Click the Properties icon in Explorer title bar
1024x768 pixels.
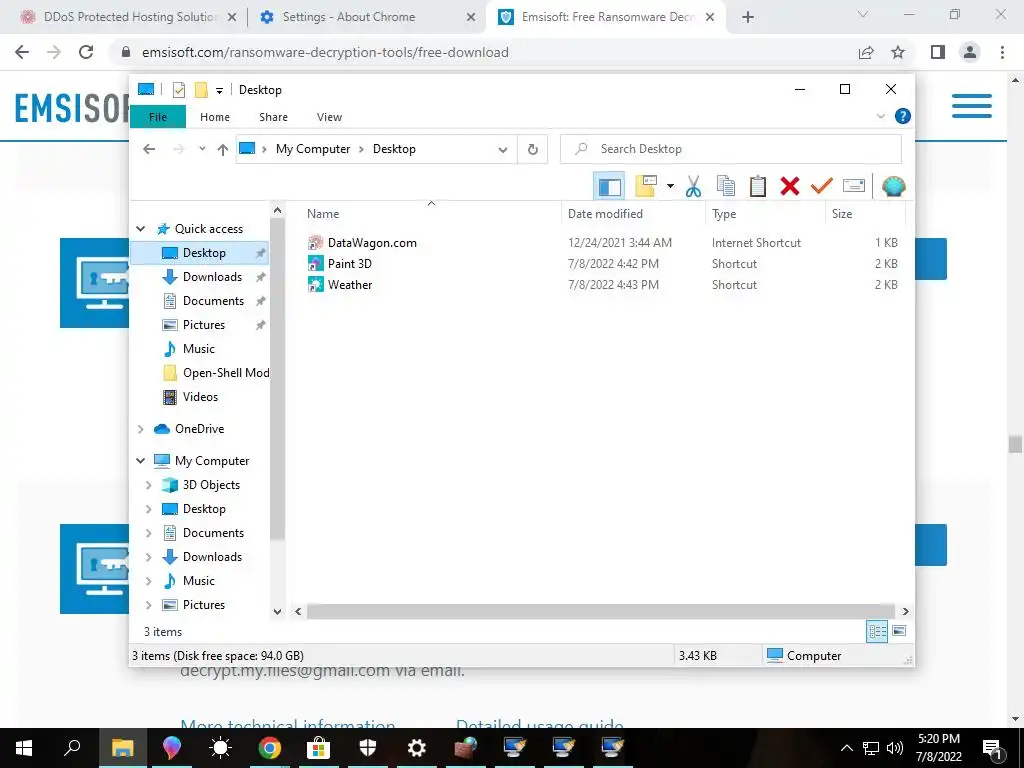point(179,90)
